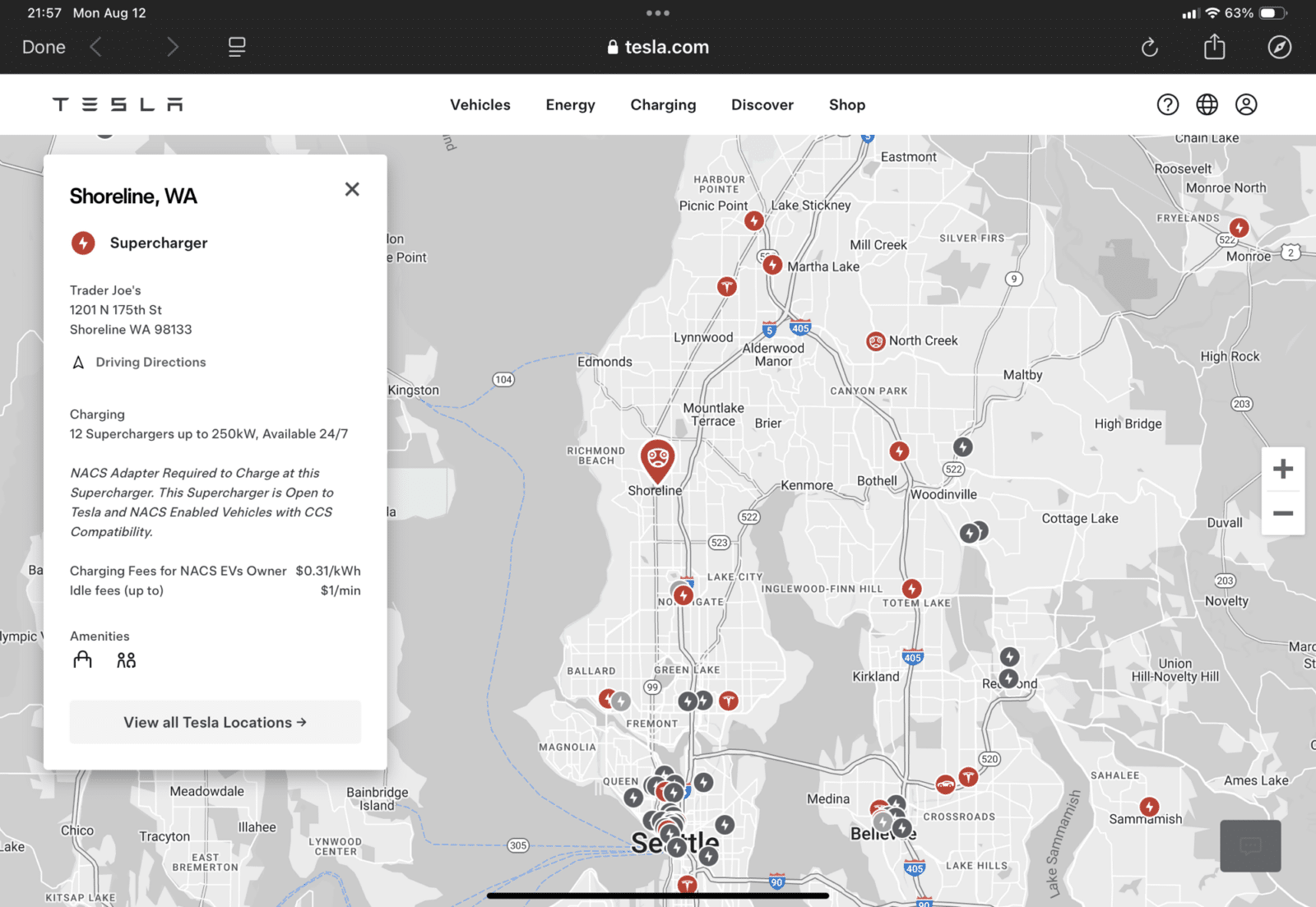Zoom out the map with minus button

pos(1283,513)
